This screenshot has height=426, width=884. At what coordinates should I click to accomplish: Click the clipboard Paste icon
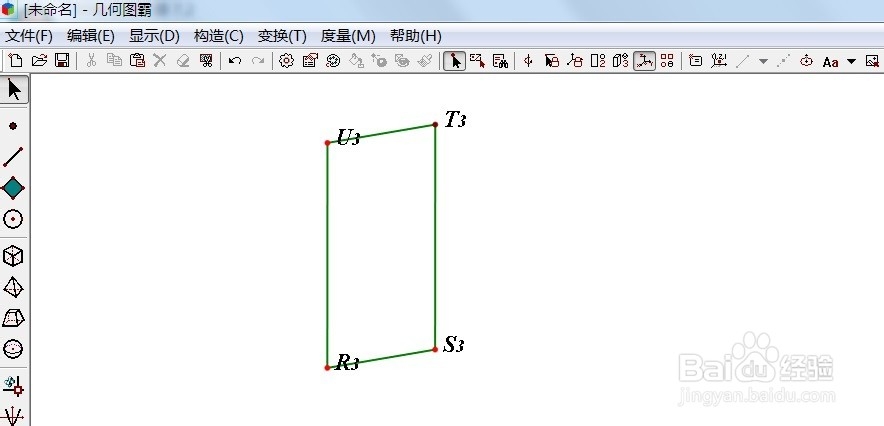(x=138, y=60)
